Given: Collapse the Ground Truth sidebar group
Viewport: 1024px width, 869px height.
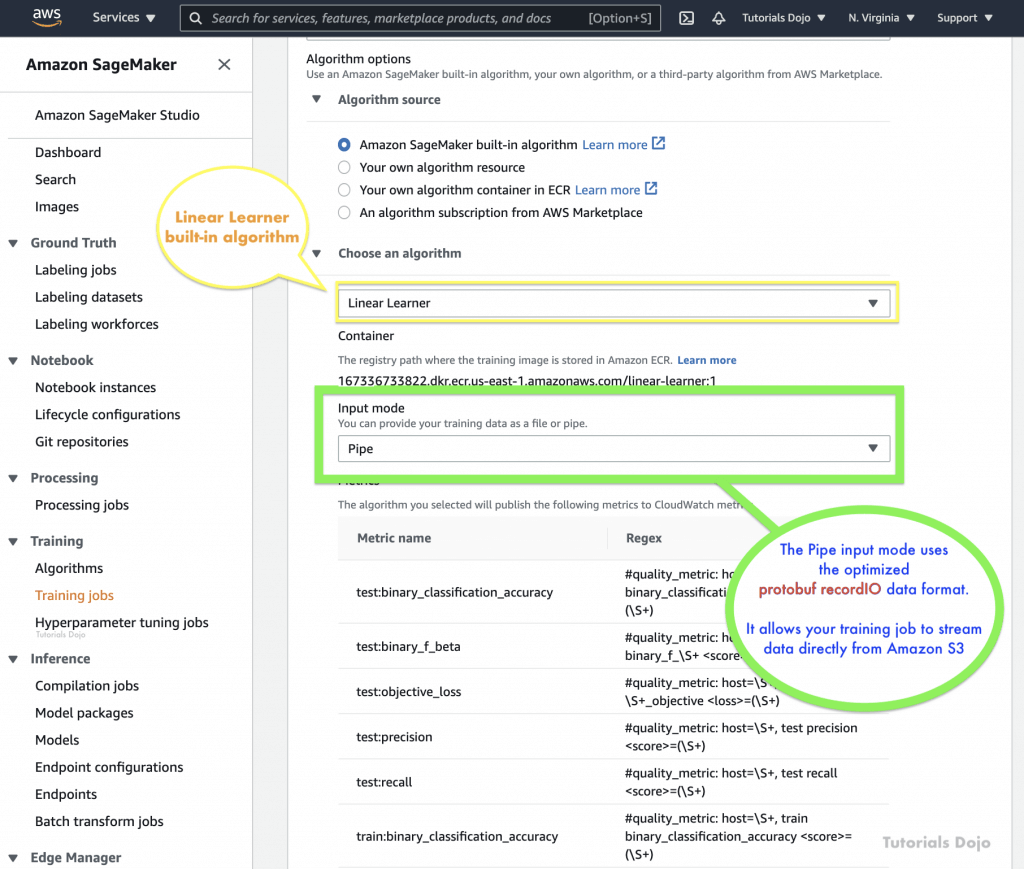Looking at the screenshot, I should [x=13, y=243].
